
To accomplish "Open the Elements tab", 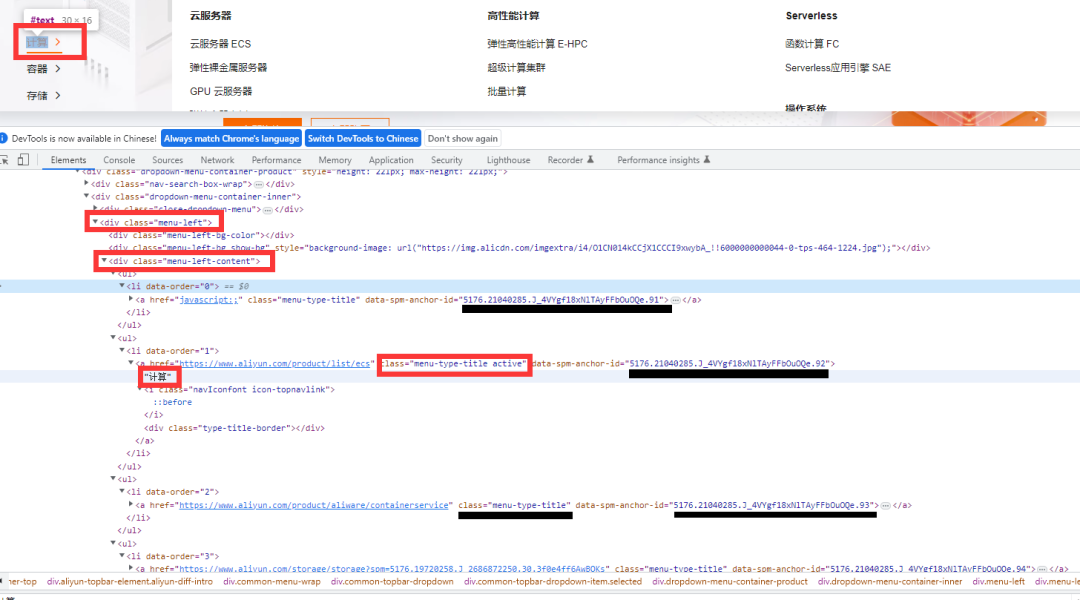I will click(x=68, y=160).
